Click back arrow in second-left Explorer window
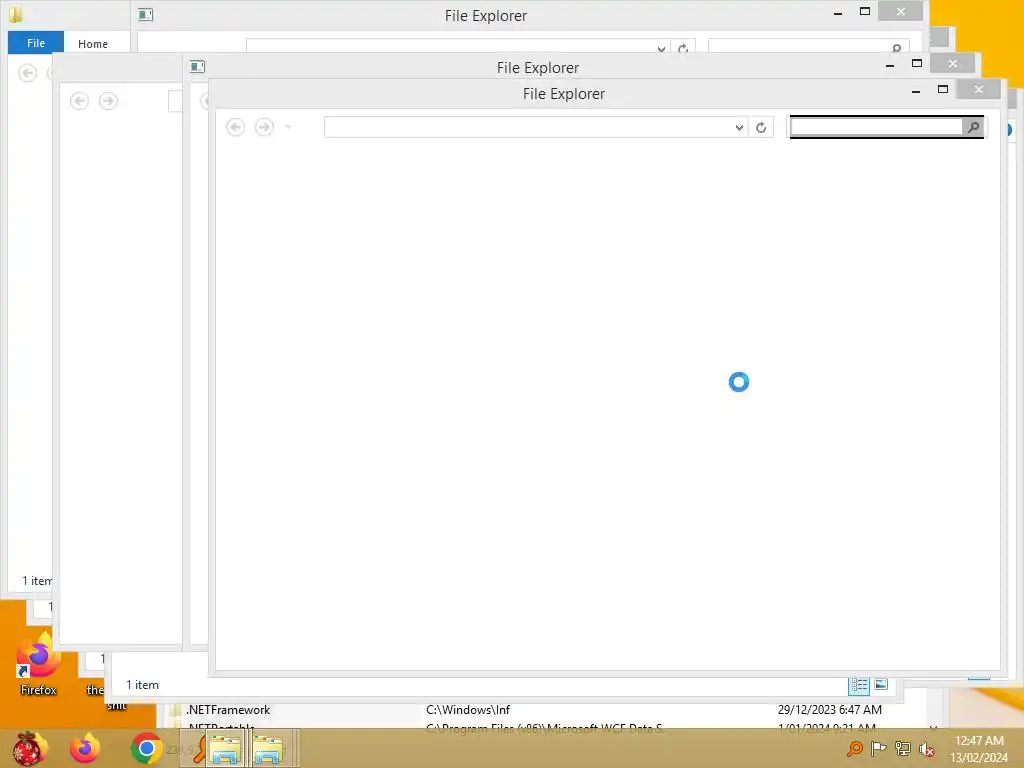 [x=79, y=101]
